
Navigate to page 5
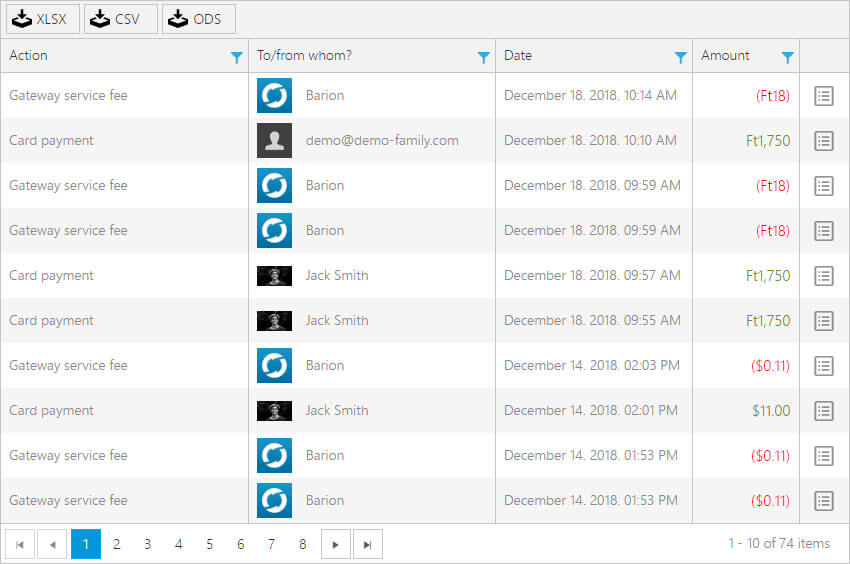tap(209, 544)
